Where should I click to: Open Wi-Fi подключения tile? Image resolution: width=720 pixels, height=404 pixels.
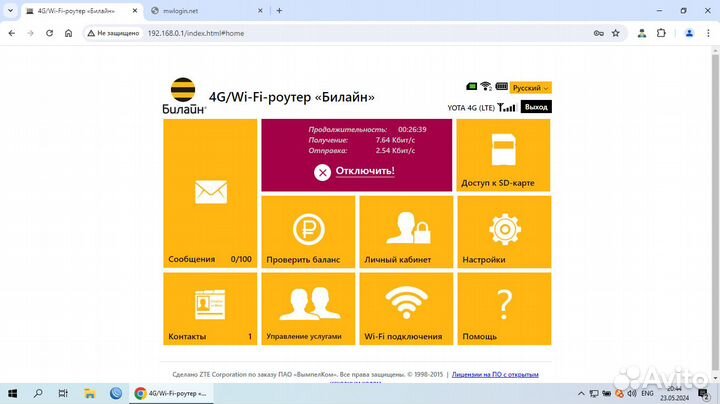pos(406,309)
